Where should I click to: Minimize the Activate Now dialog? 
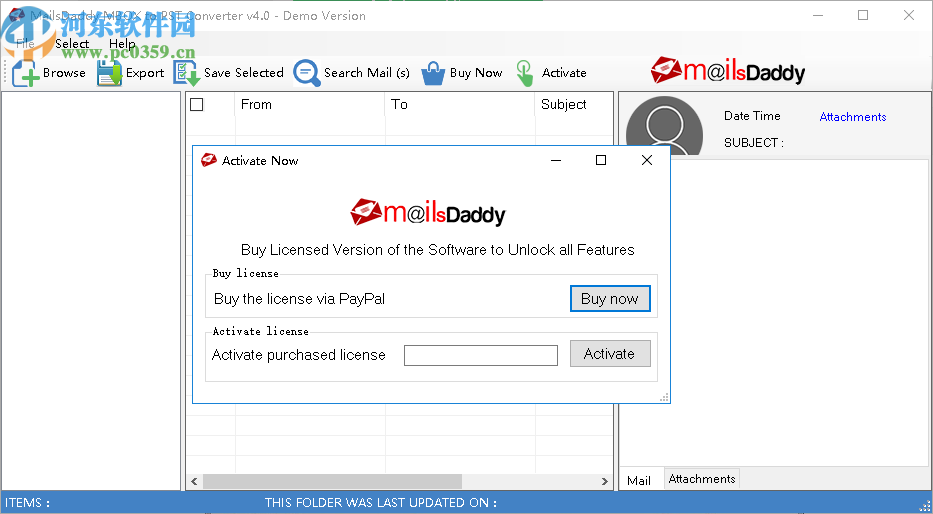point(556,160)
